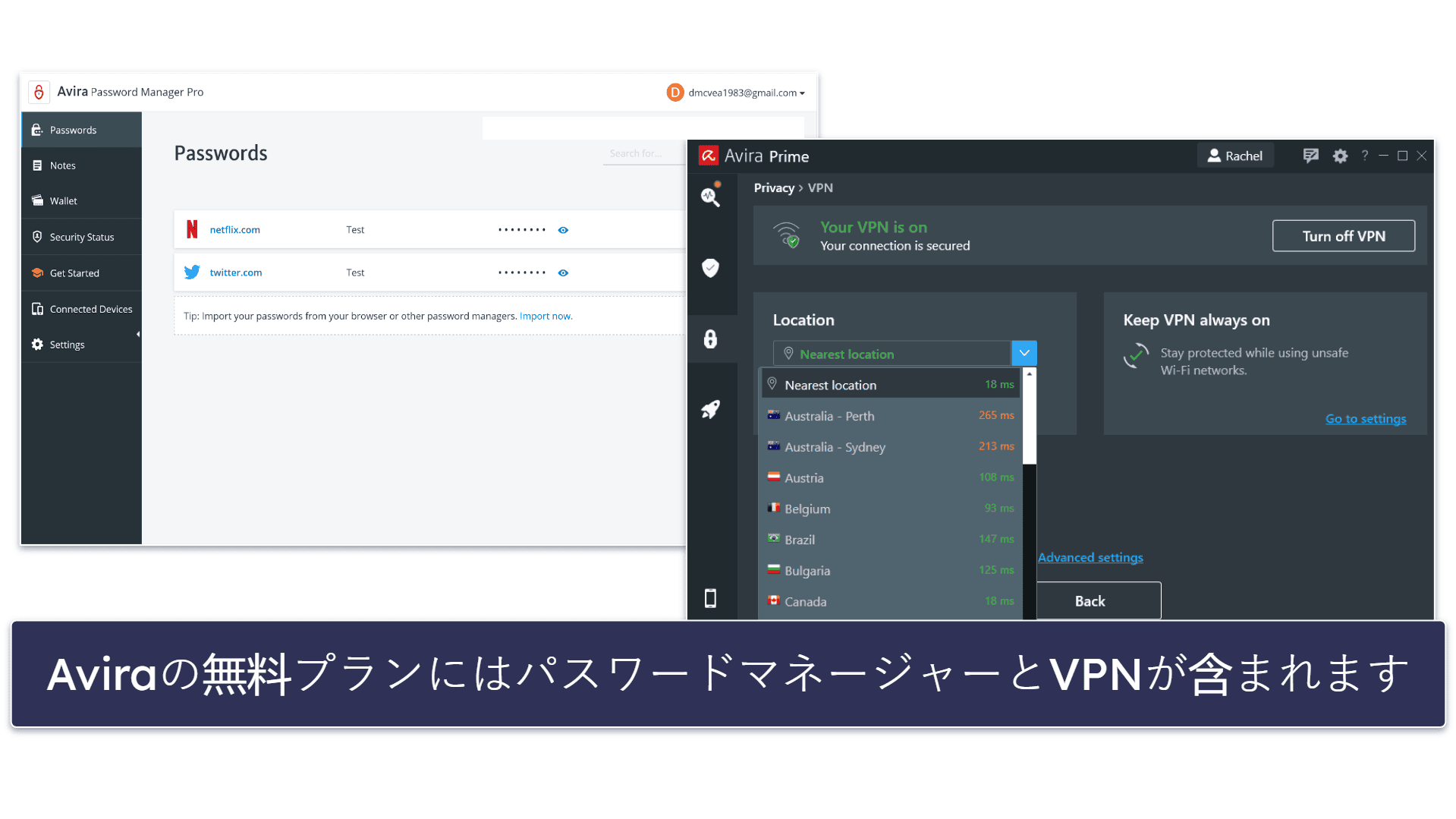Image resolution: width=1456 pixels, height=819 pixels.
Task: Open Security Status in sidebar
Action: [x=81, y=237]
